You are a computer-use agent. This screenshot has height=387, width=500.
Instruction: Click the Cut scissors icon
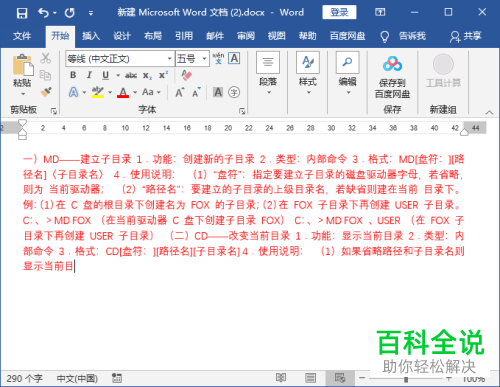coord(46,58)
